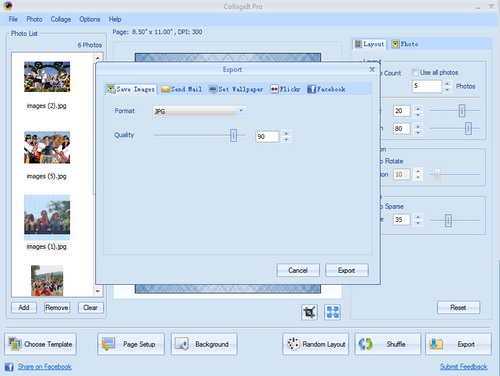Increase the Quality value with up arrow
The image size is (500, 376).
(x=286, y=133)
